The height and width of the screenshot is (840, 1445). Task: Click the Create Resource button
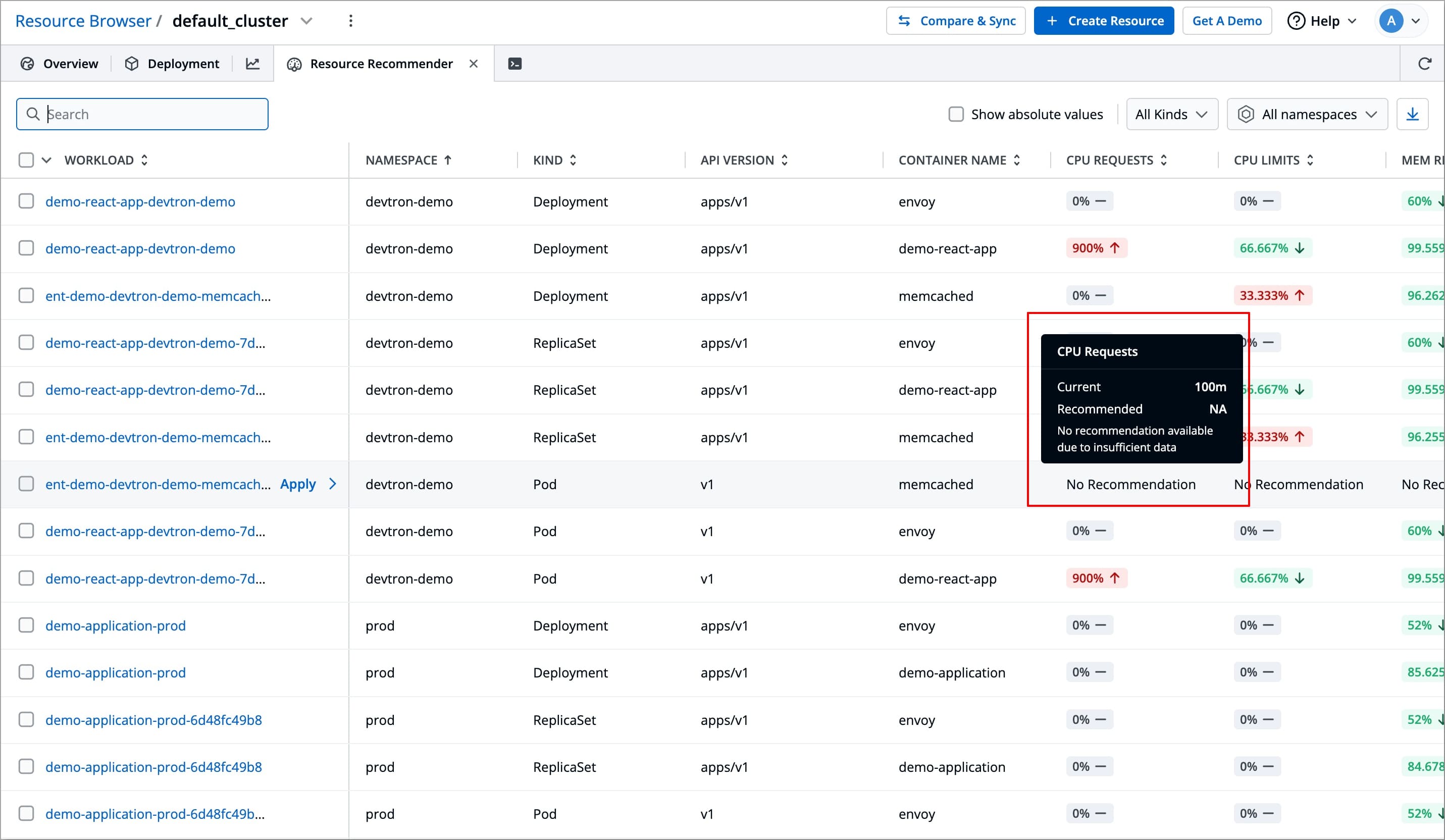click(x=1103, y=21)
